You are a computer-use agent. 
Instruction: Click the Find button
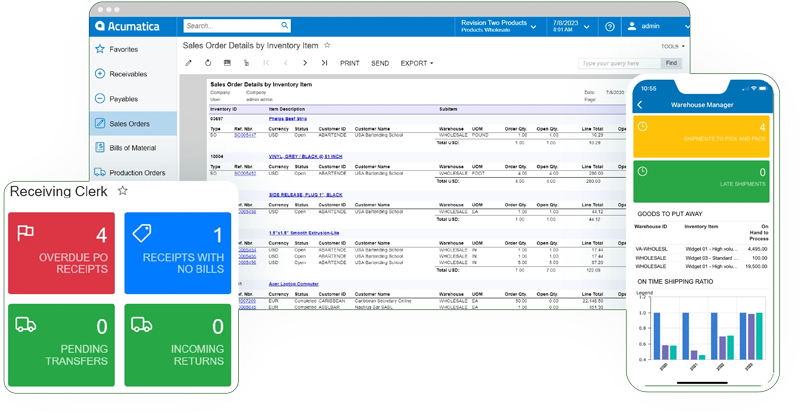click(671, 63)
